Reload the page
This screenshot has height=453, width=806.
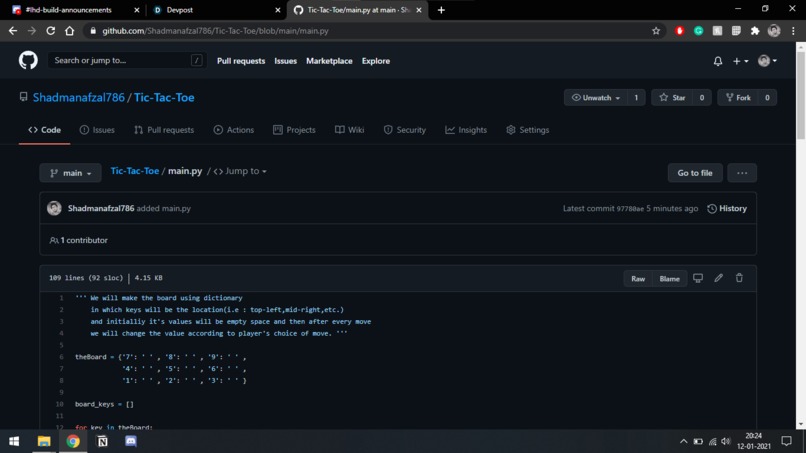click(50, 31)
